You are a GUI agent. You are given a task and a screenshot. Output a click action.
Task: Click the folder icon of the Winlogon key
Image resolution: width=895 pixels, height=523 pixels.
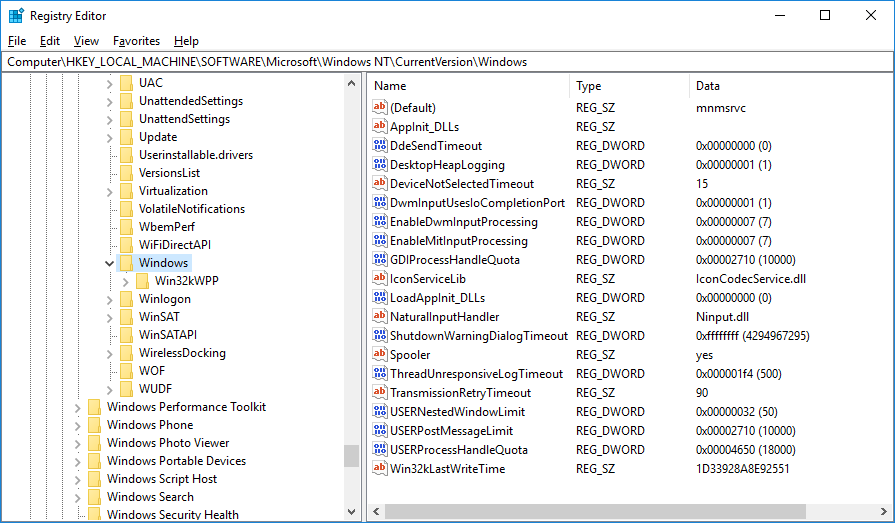(127, 299)
